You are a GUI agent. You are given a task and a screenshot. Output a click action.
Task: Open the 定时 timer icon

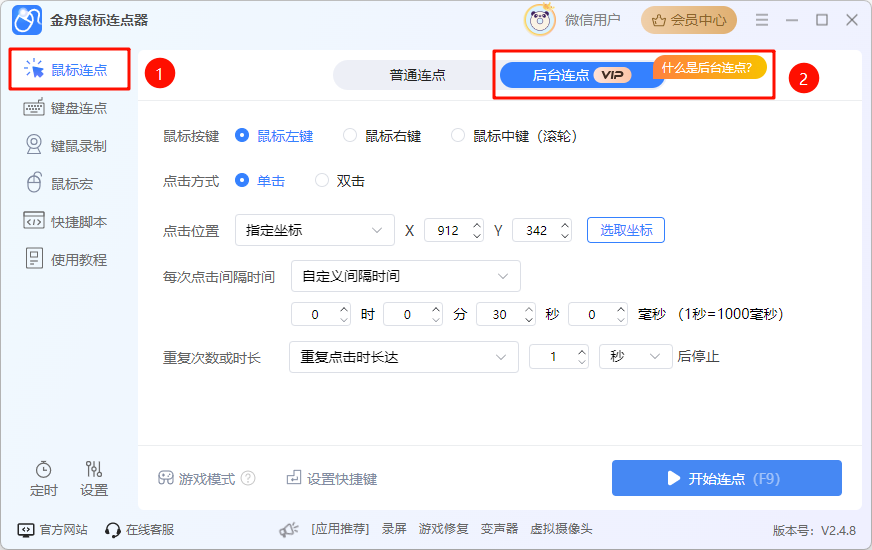pos(43,469)
